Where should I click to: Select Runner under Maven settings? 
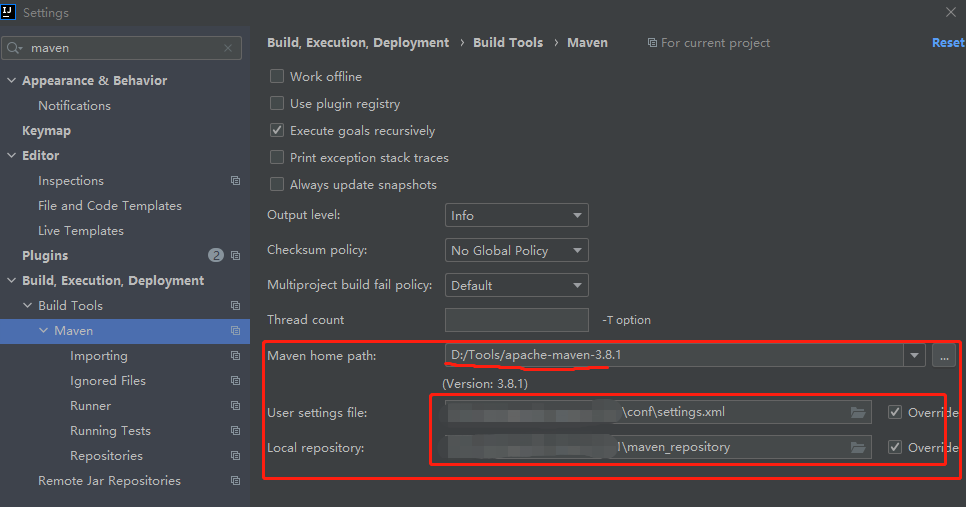pos(90,406)
